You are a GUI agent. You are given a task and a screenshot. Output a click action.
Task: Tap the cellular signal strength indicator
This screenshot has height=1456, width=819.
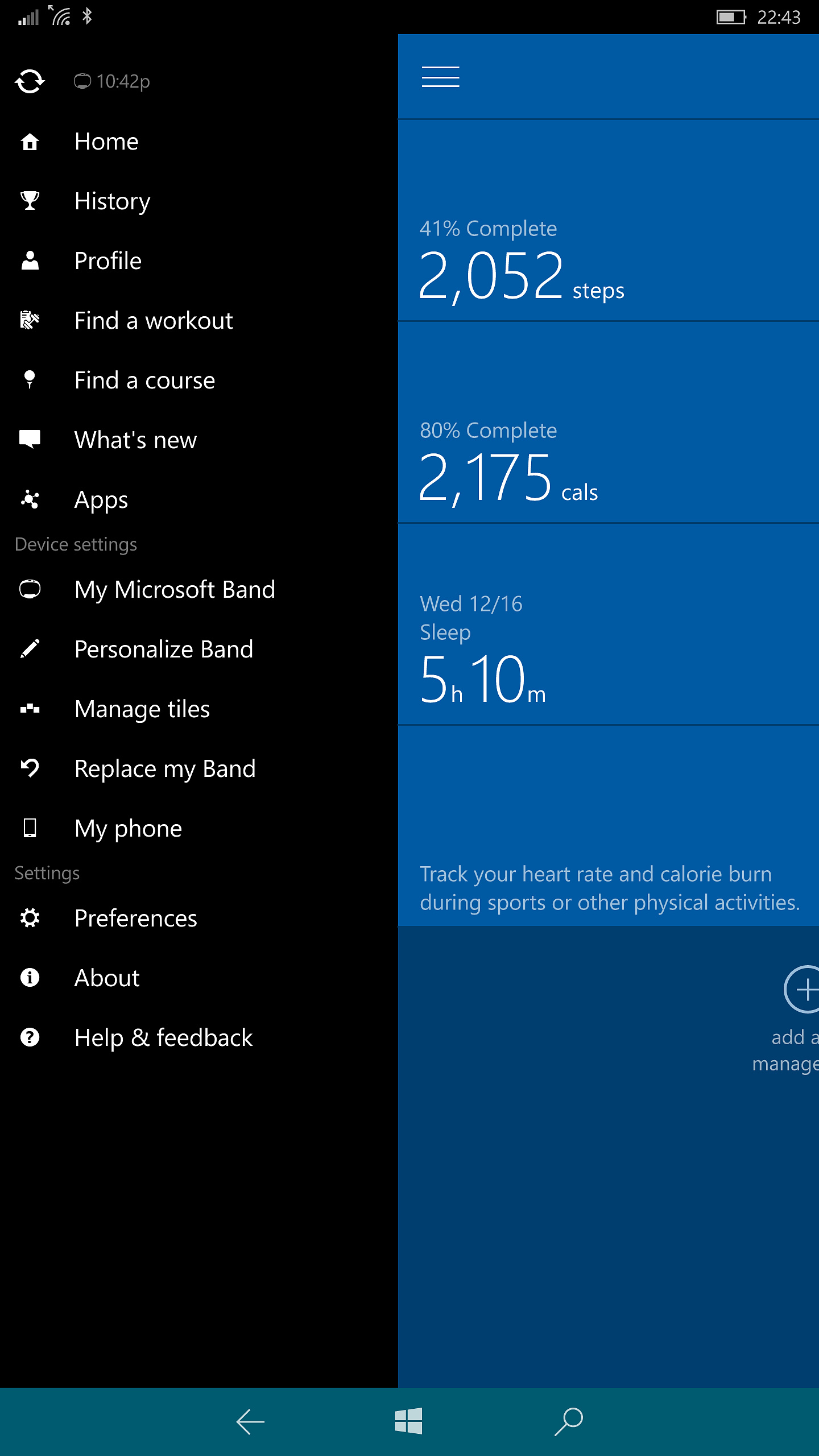click(x=28, y=17)
